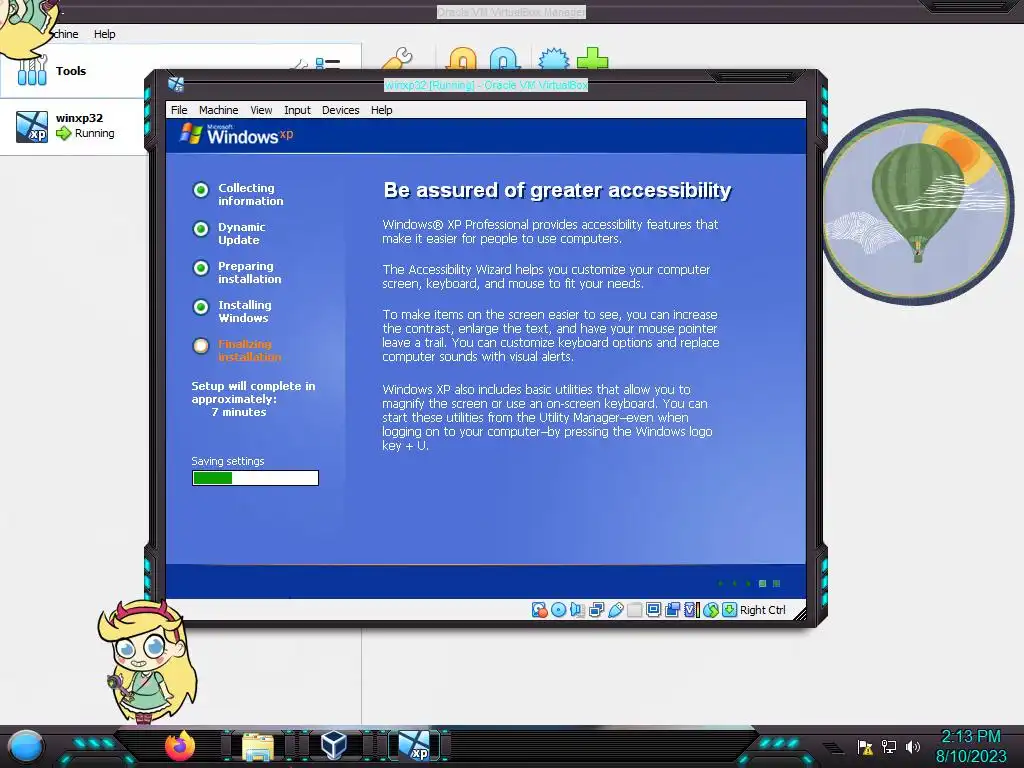Click the orange Import toolbar icon
The image size is (1024, 768).
(462, 59)
